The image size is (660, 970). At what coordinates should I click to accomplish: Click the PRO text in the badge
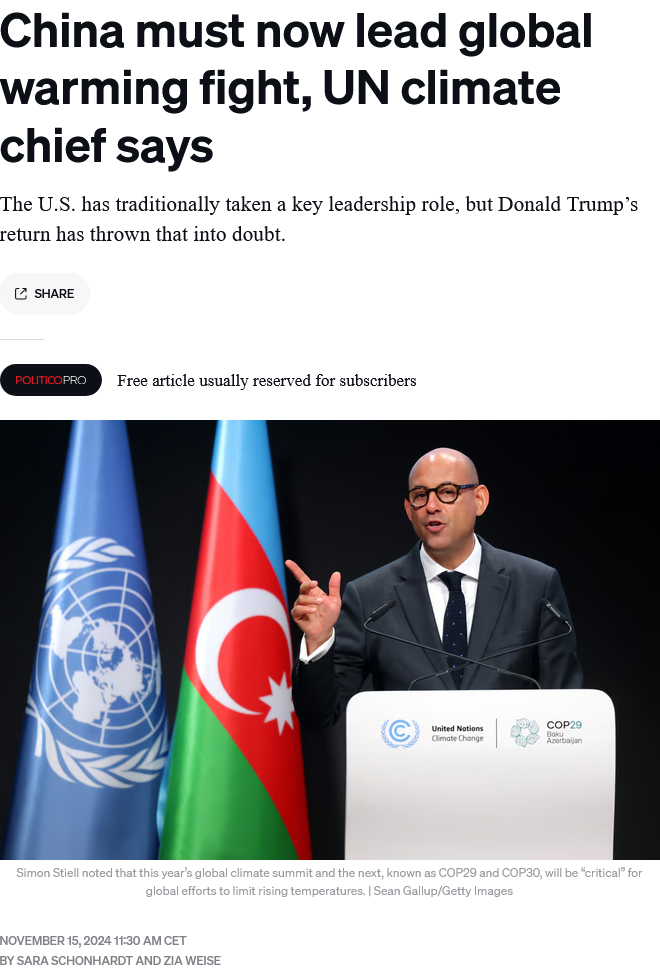74,380
